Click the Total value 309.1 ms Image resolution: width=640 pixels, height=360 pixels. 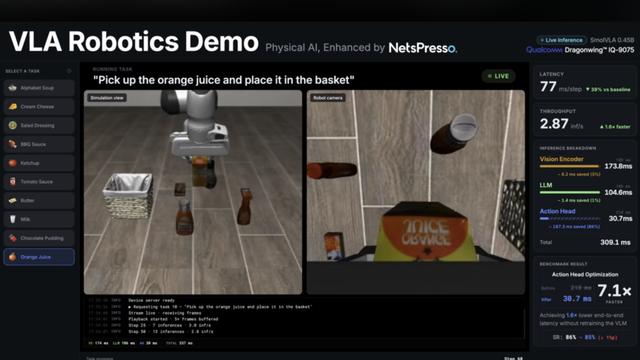[x=615, y=242]
